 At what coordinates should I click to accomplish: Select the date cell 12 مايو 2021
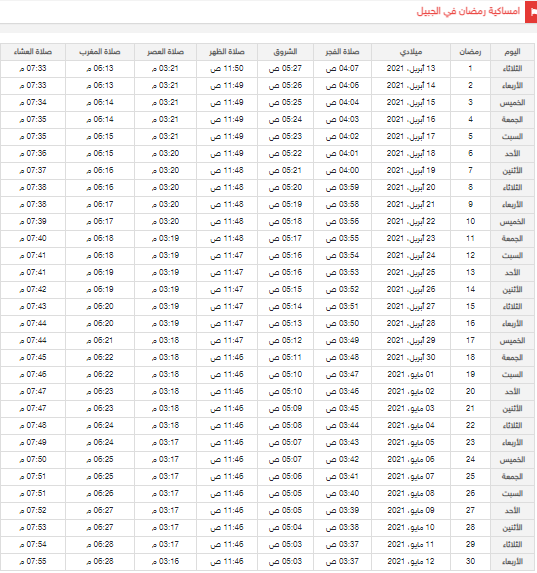[411, 561]
